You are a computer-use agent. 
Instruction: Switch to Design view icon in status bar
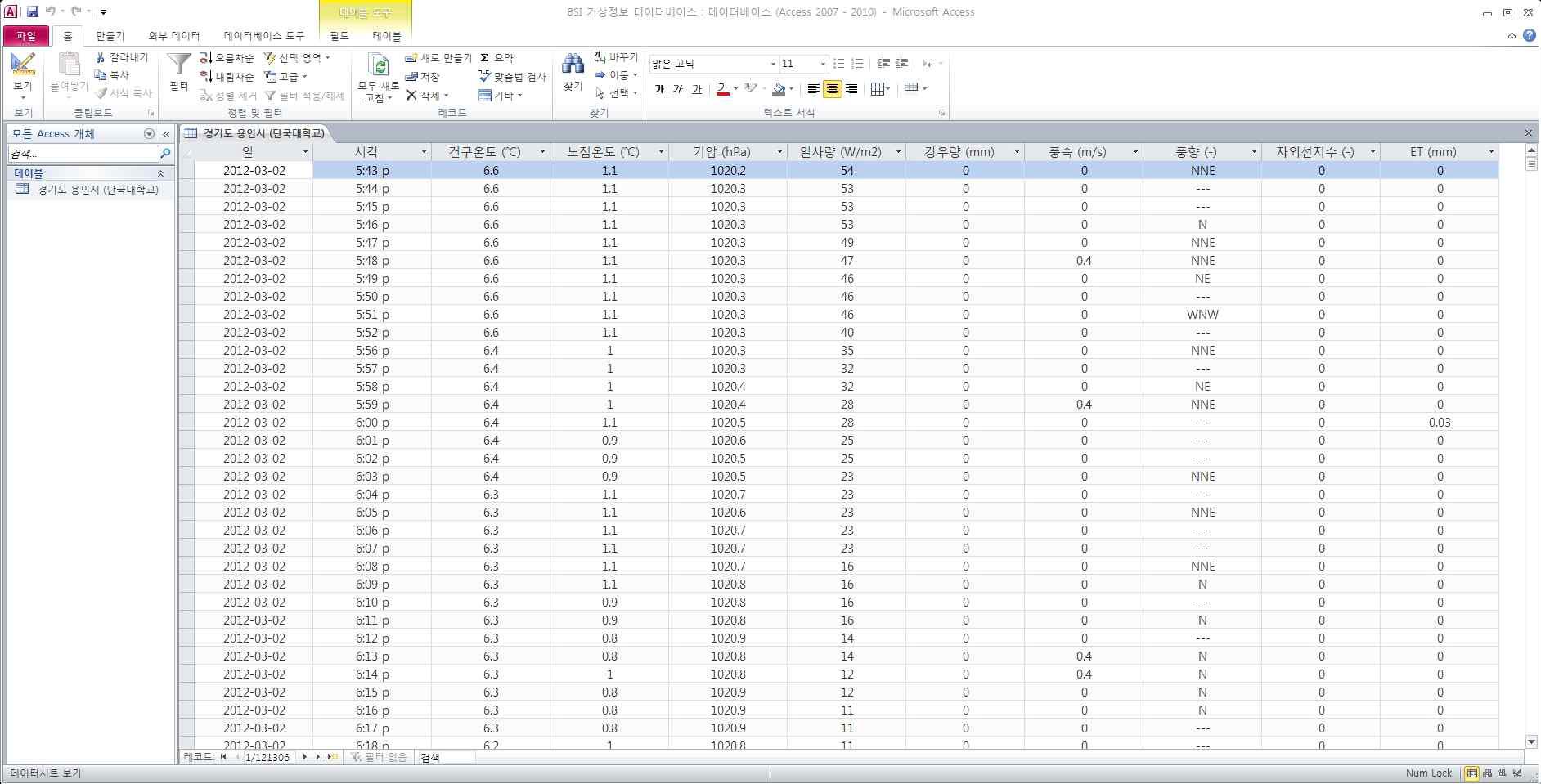(1518, 773)
